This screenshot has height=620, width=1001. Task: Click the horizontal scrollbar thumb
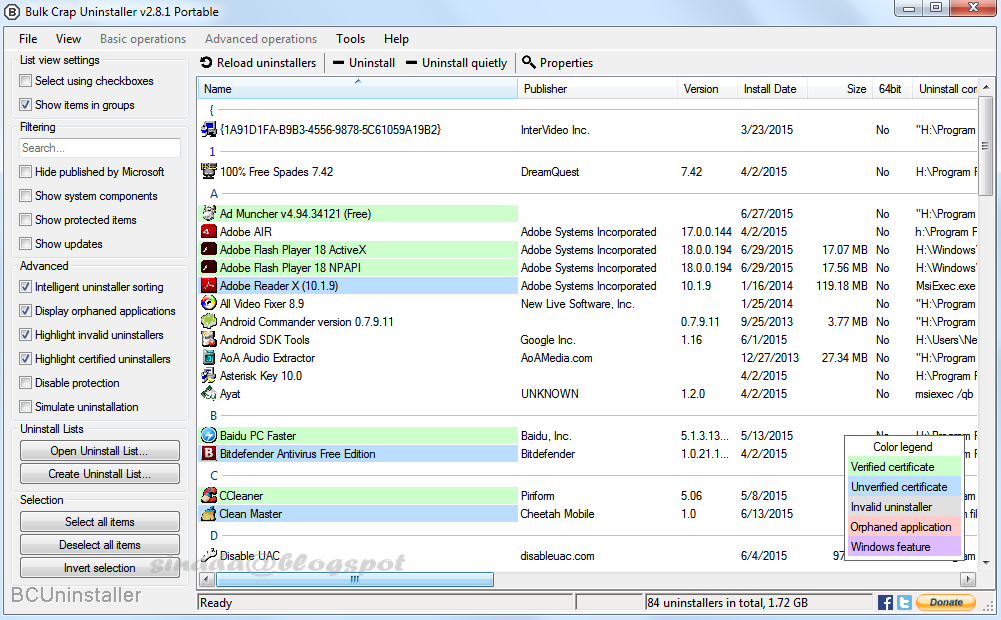355,579
